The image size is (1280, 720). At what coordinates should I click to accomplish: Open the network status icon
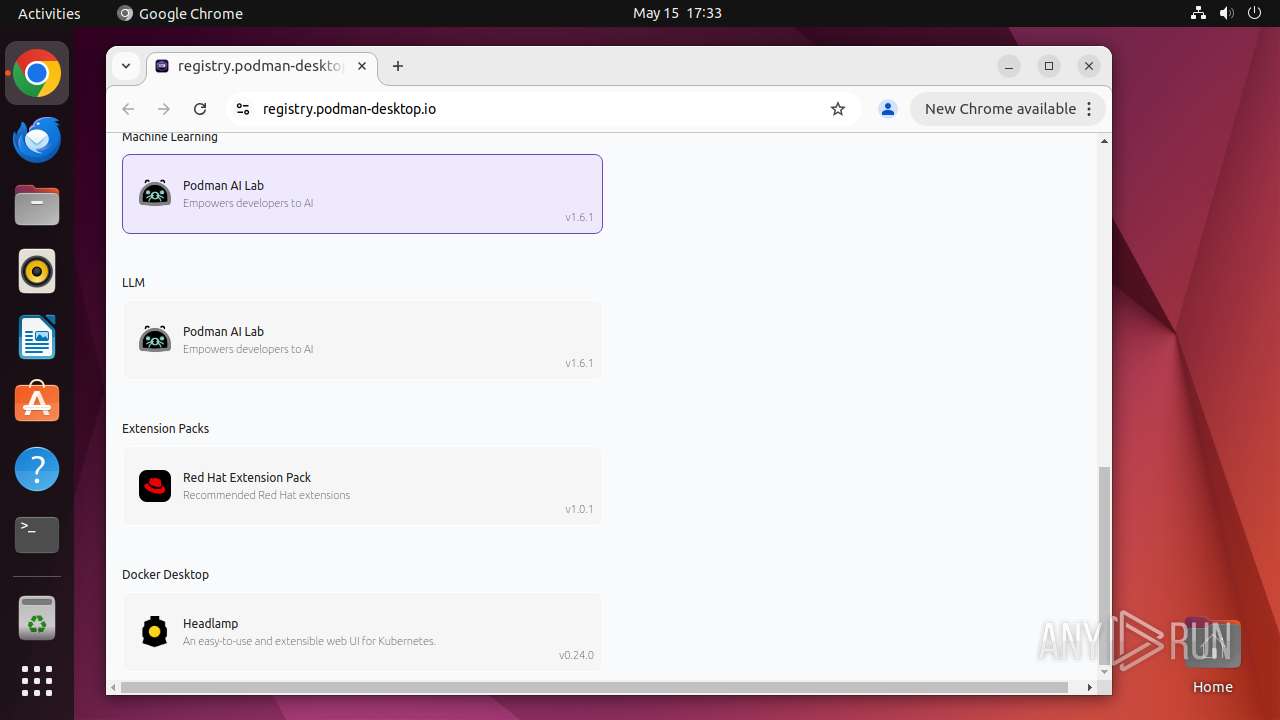[x=1198, y=13]
